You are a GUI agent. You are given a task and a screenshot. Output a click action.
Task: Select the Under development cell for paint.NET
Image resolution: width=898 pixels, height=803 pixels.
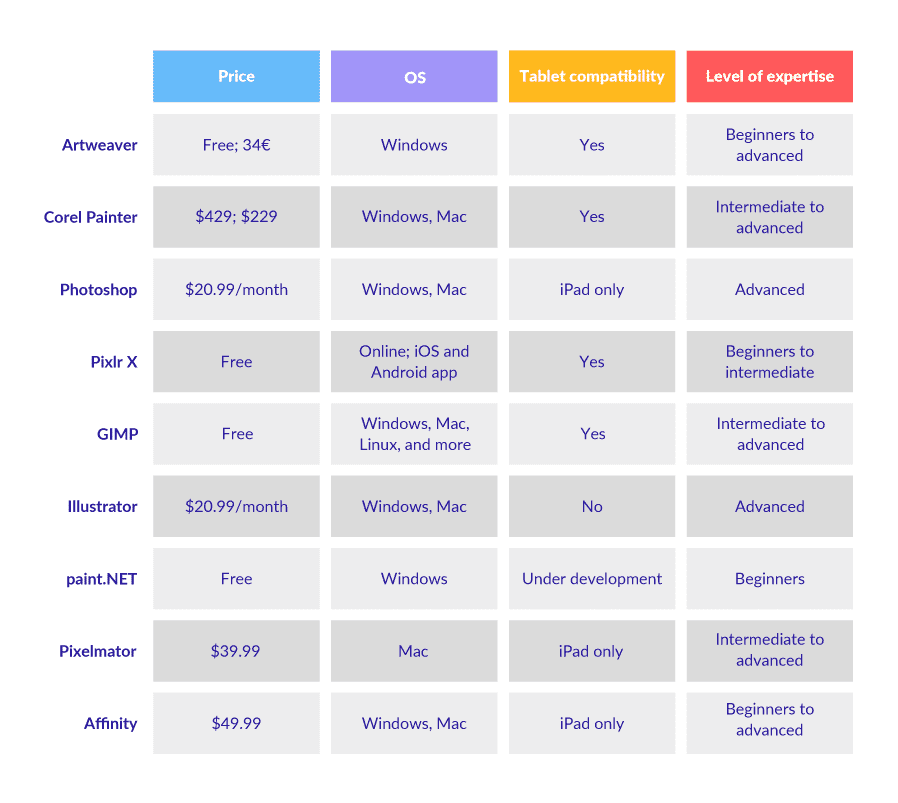[x=591, y=579]
